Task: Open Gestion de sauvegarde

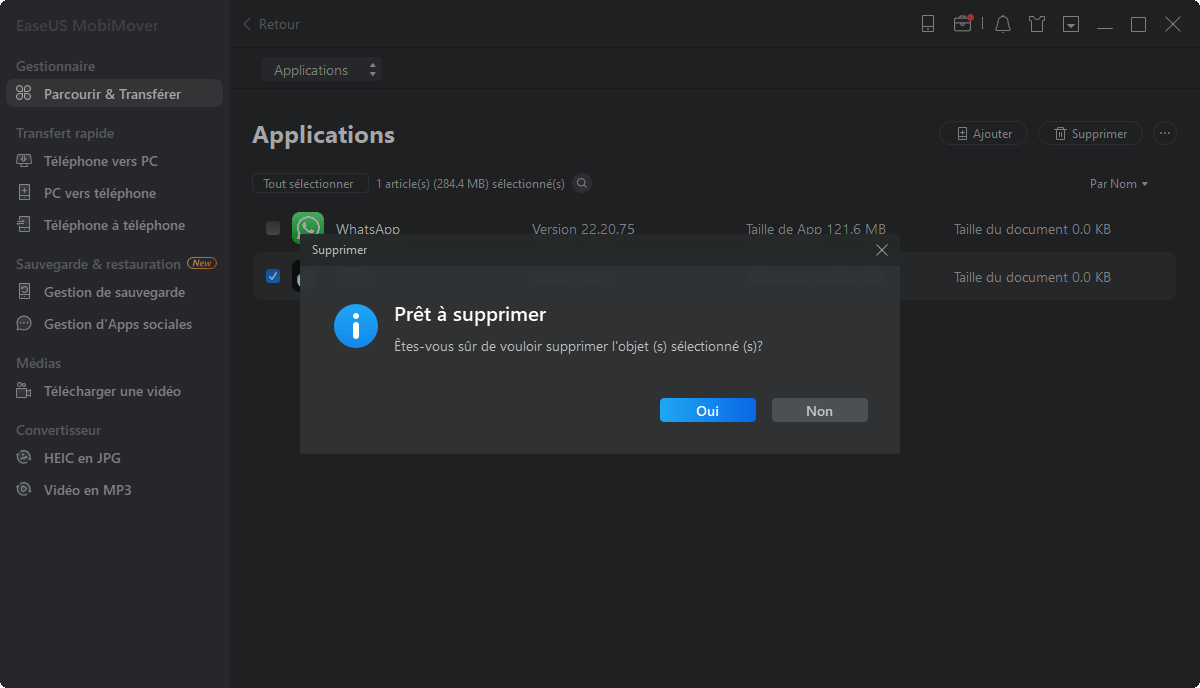Action: [105, 291]
